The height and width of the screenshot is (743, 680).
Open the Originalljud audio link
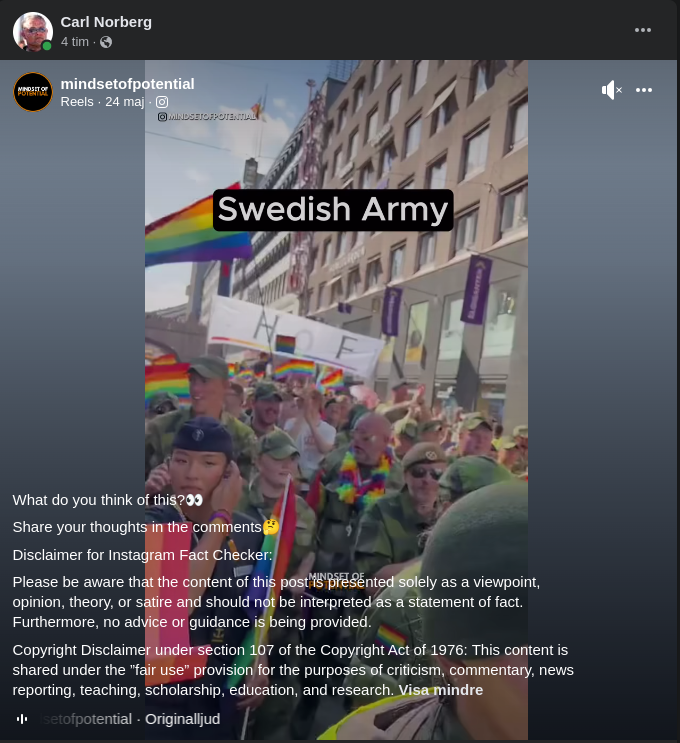click(182, 719)
